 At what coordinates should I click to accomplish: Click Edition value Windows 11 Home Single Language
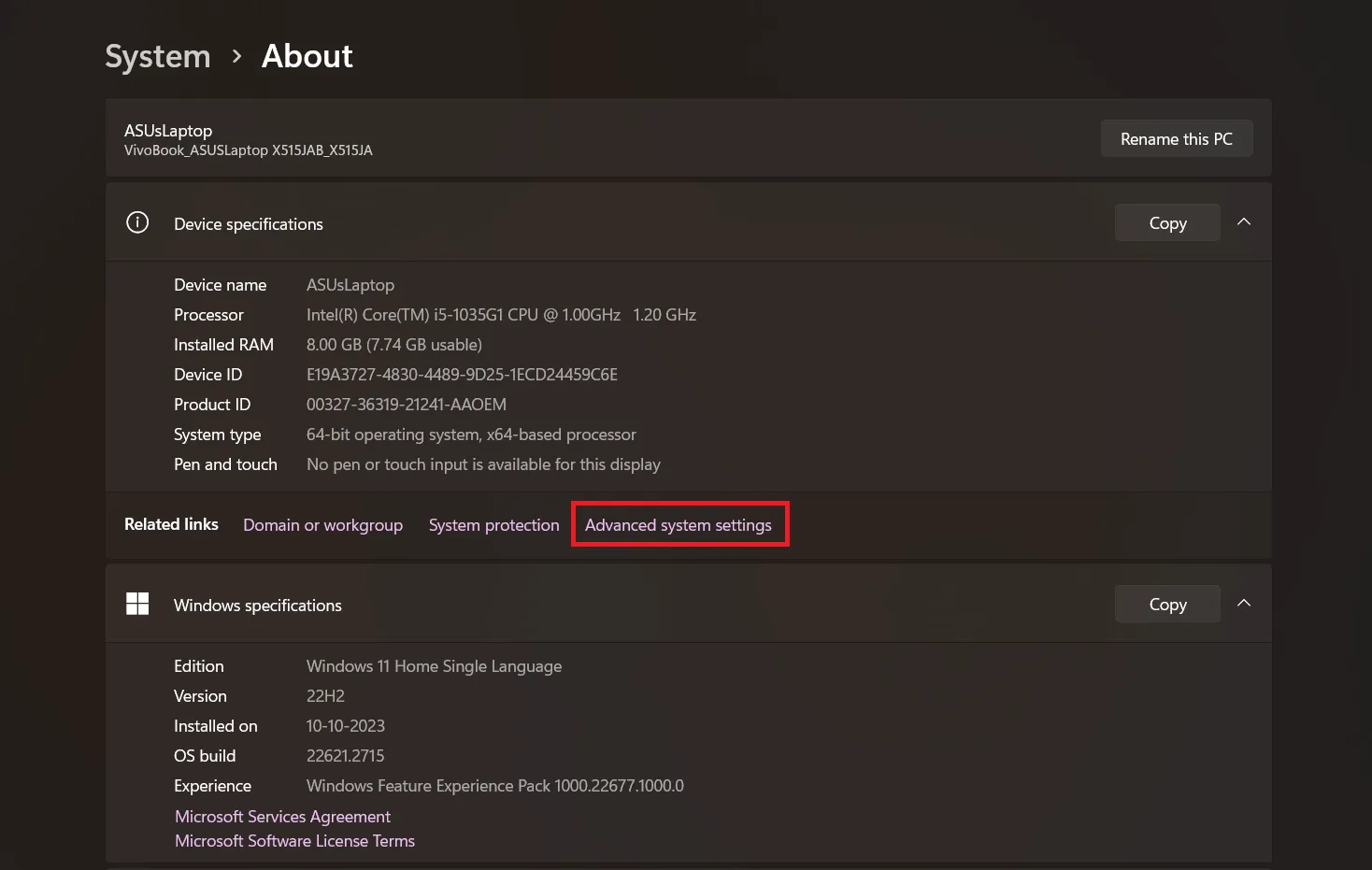point(434,666)
